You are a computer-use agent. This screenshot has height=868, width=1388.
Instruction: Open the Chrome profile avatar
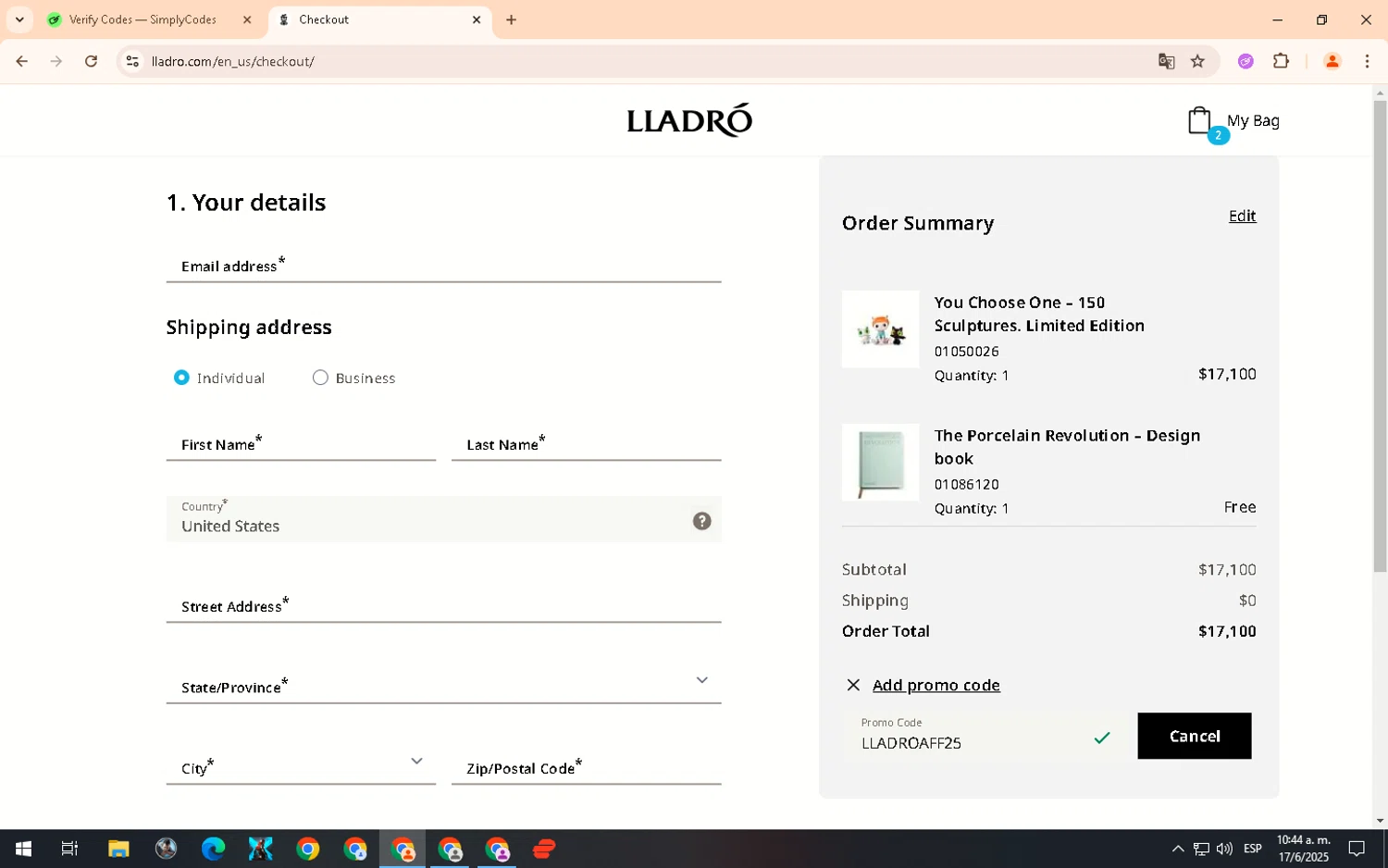point(1332,61)
